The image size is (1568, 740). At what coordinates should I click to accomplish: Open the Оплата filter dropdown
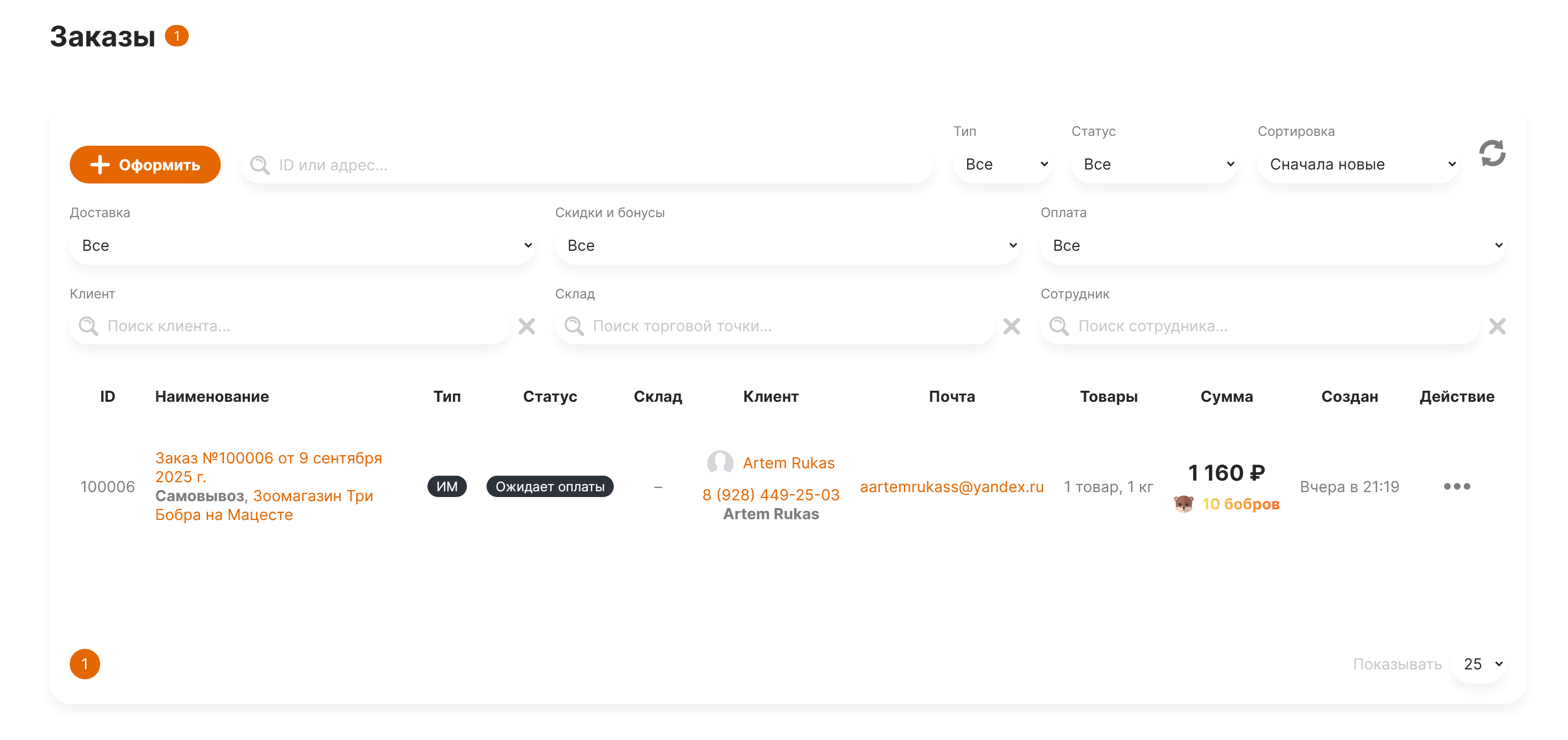(x=1273, y=245)
